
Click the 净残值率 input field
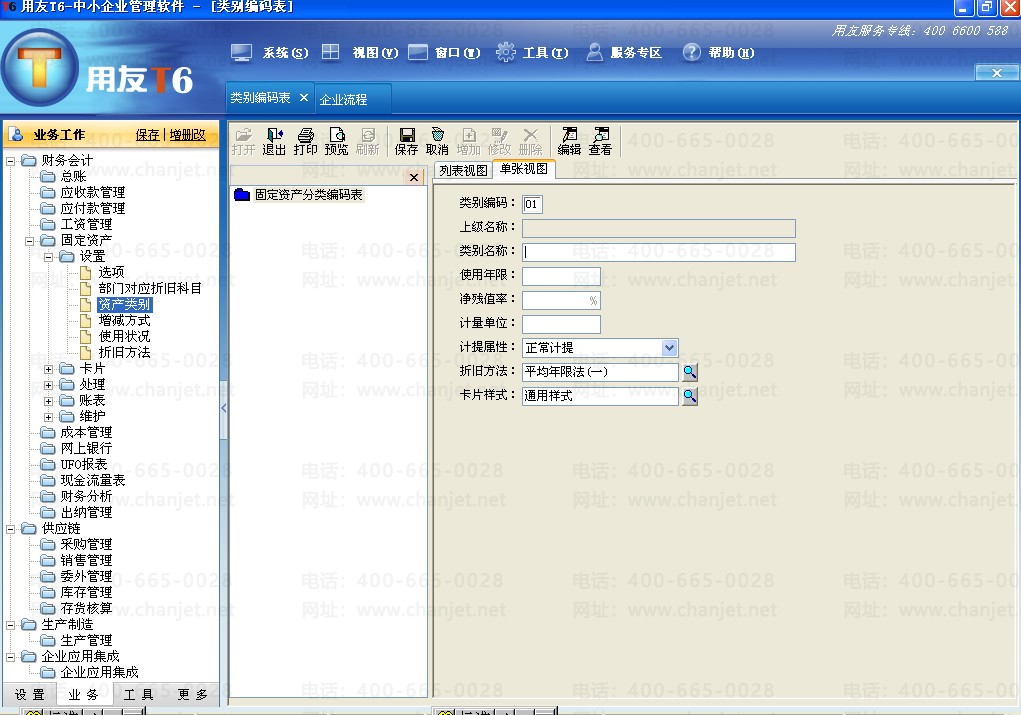[x=561, y=300]
